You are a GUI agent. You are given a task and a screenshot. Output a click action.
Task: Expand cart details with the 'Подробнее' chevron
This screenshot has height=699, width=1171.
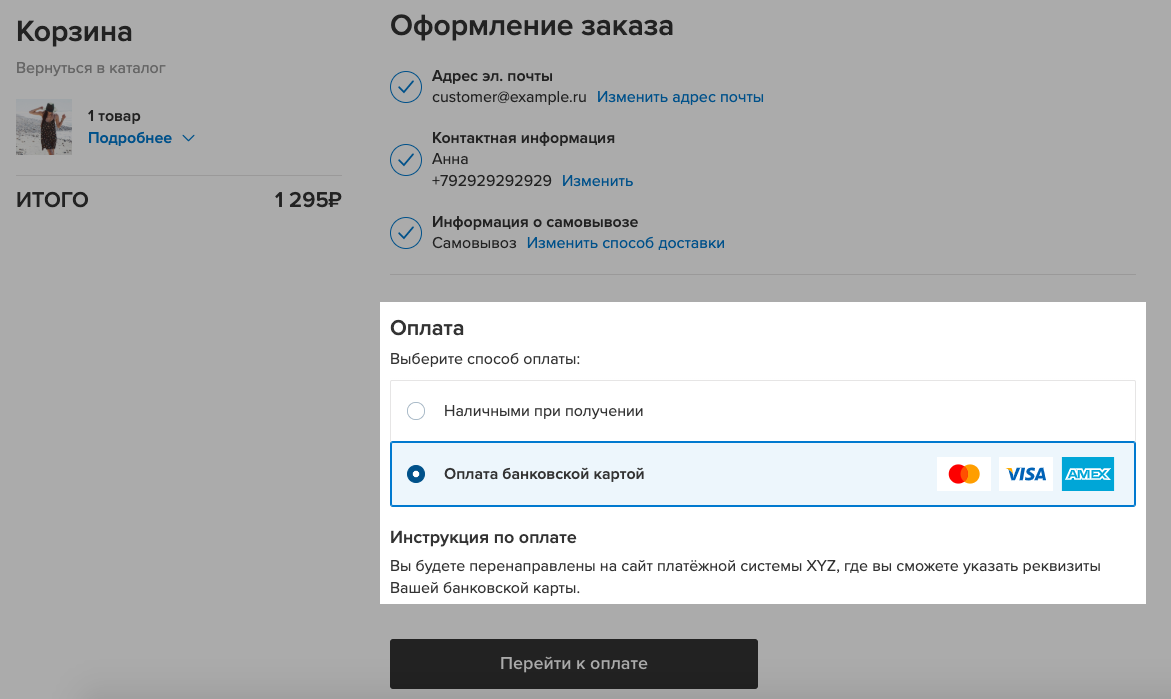click(x=188, y=138)
